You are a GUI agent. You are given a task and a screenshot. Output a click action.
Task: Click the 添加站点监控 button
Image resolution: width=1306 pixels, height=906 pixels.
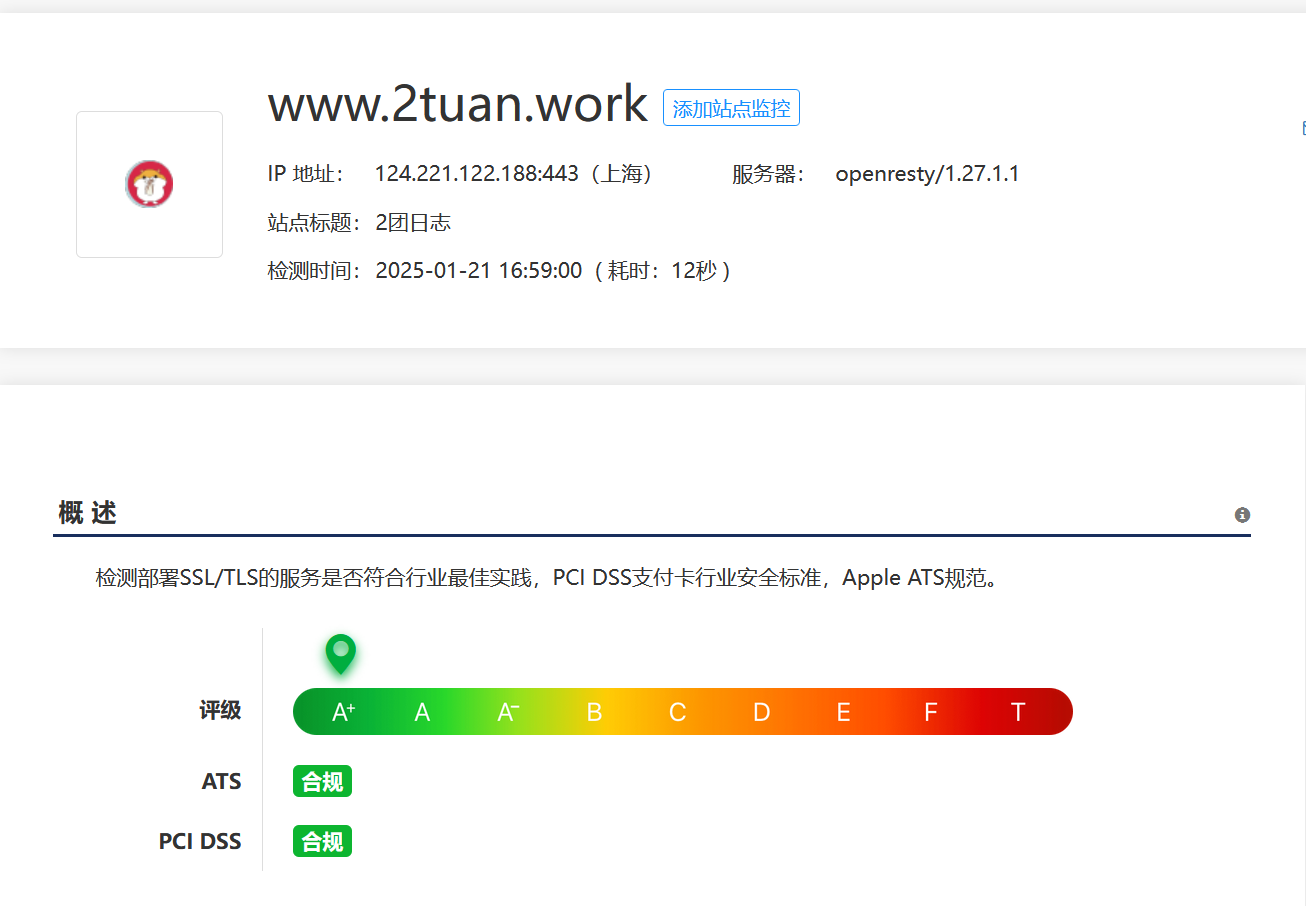731,108
